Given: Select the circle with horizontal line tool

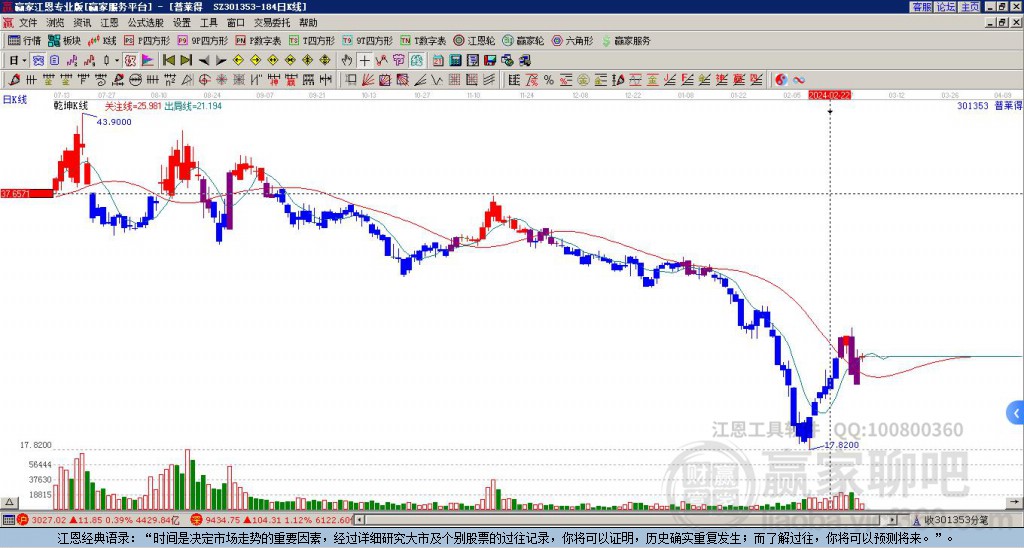Looking at the screenshot, I should [x=135, y=80].
